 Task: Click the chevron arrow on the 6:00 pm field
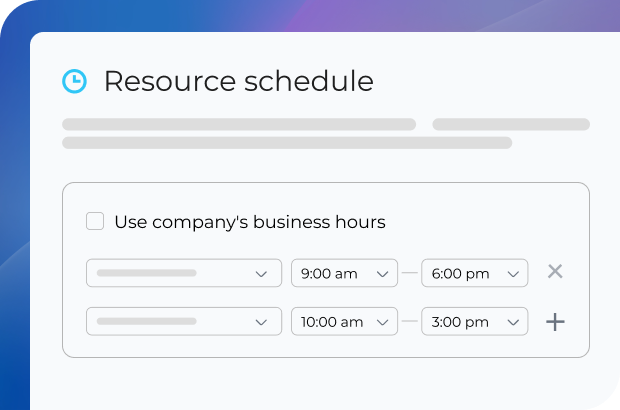513,273
